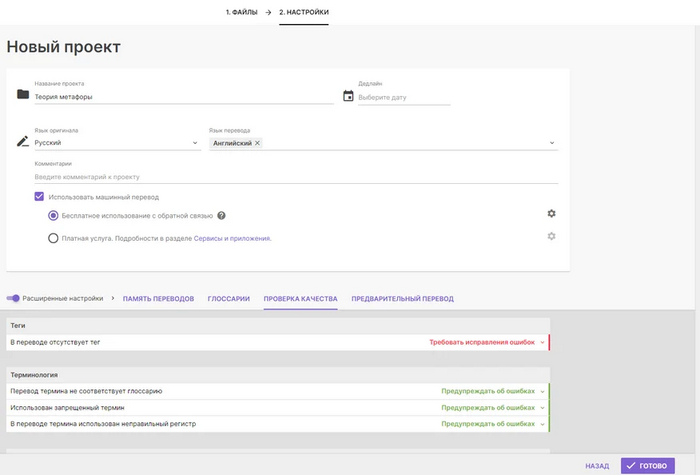Toggle Расширенные настройки switch off
The width and height of the screenshot is (700, 475).
point(13,299)
